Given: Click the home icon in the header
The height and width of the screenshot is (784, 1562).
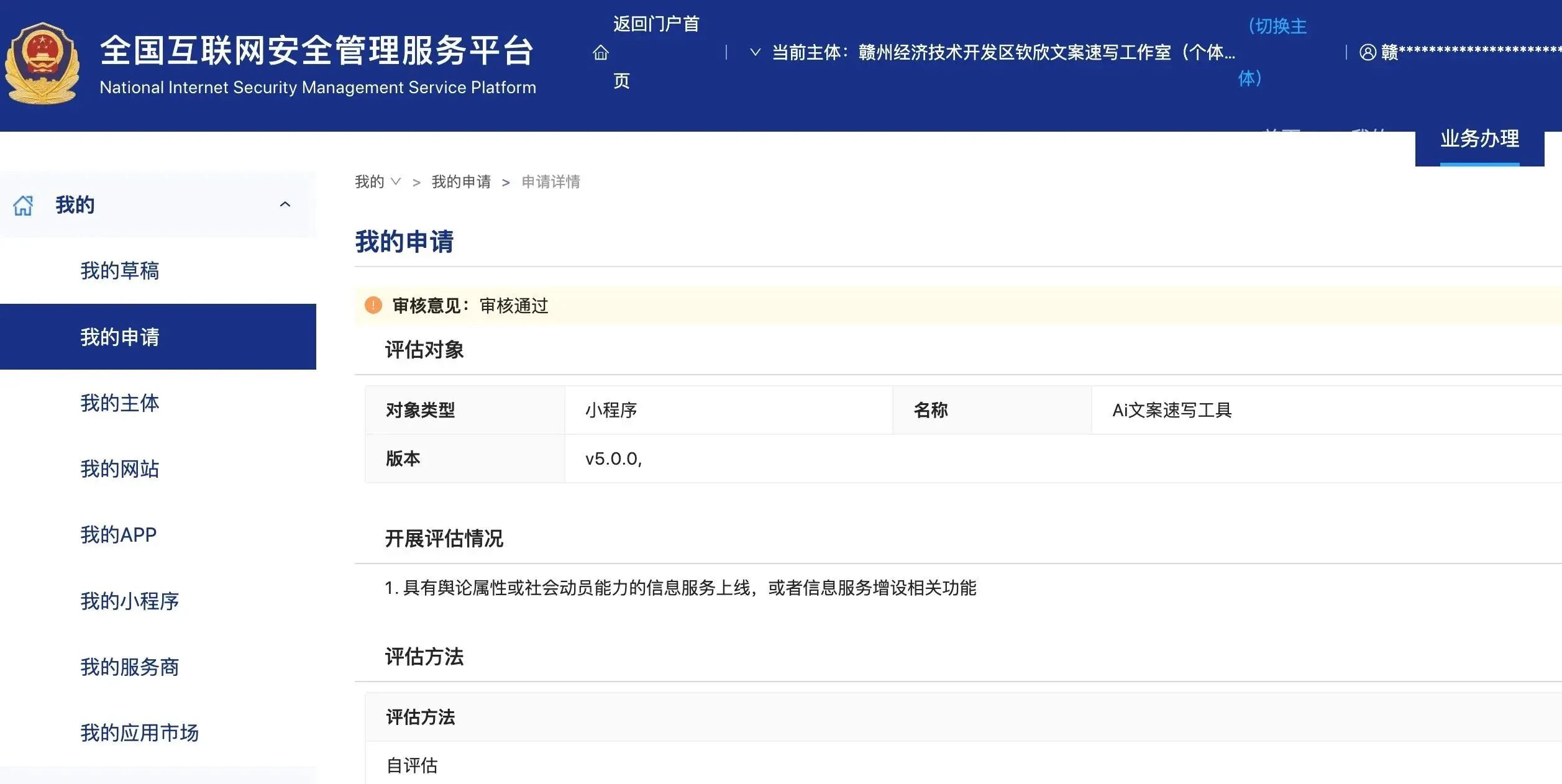Looking at the screenshot, I should click(x=600, y=53).
